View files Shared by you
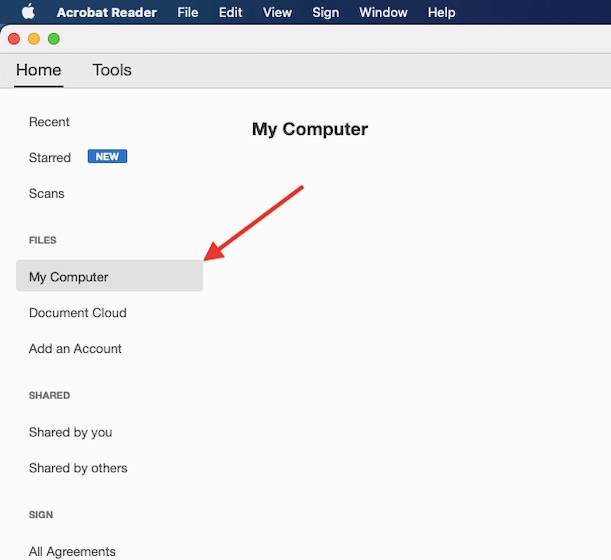Image resolution: width=611 pixels, height=560 pixels. (x=71, y=432)
